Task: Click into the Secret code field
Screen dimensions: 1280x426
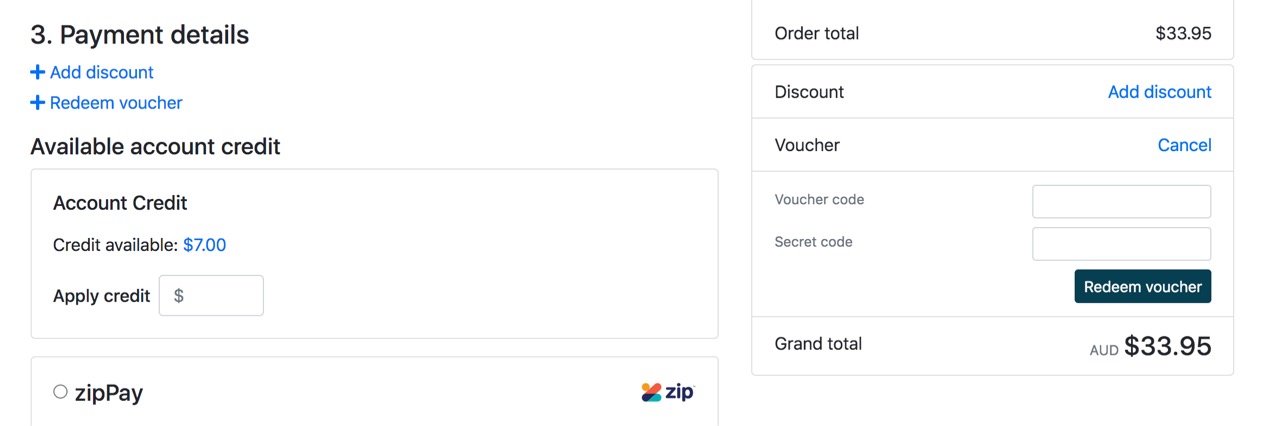Action: tap(1122, 244)
